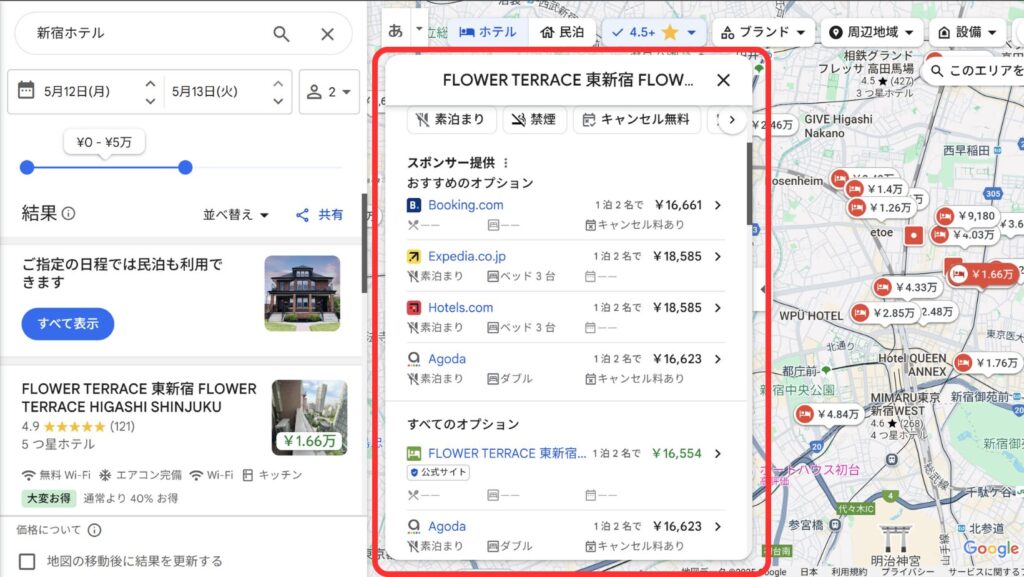Screen dimensions: 1024x577
Task: Toggle the 禁煙 filter chip
Action: point(534,119)
